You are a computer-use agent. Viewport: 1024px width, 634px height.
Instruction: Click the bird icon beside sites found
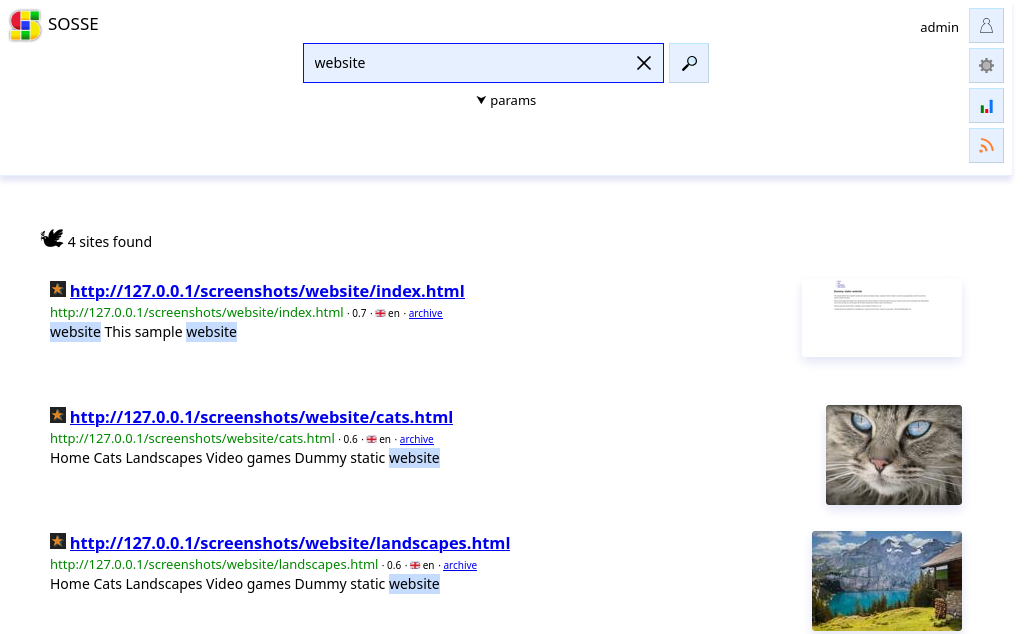pyautogui.click(x=52, y=238)
